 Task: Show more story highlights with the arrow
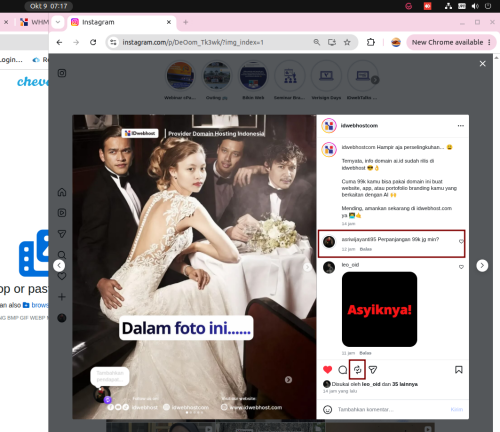pos(375,80)
